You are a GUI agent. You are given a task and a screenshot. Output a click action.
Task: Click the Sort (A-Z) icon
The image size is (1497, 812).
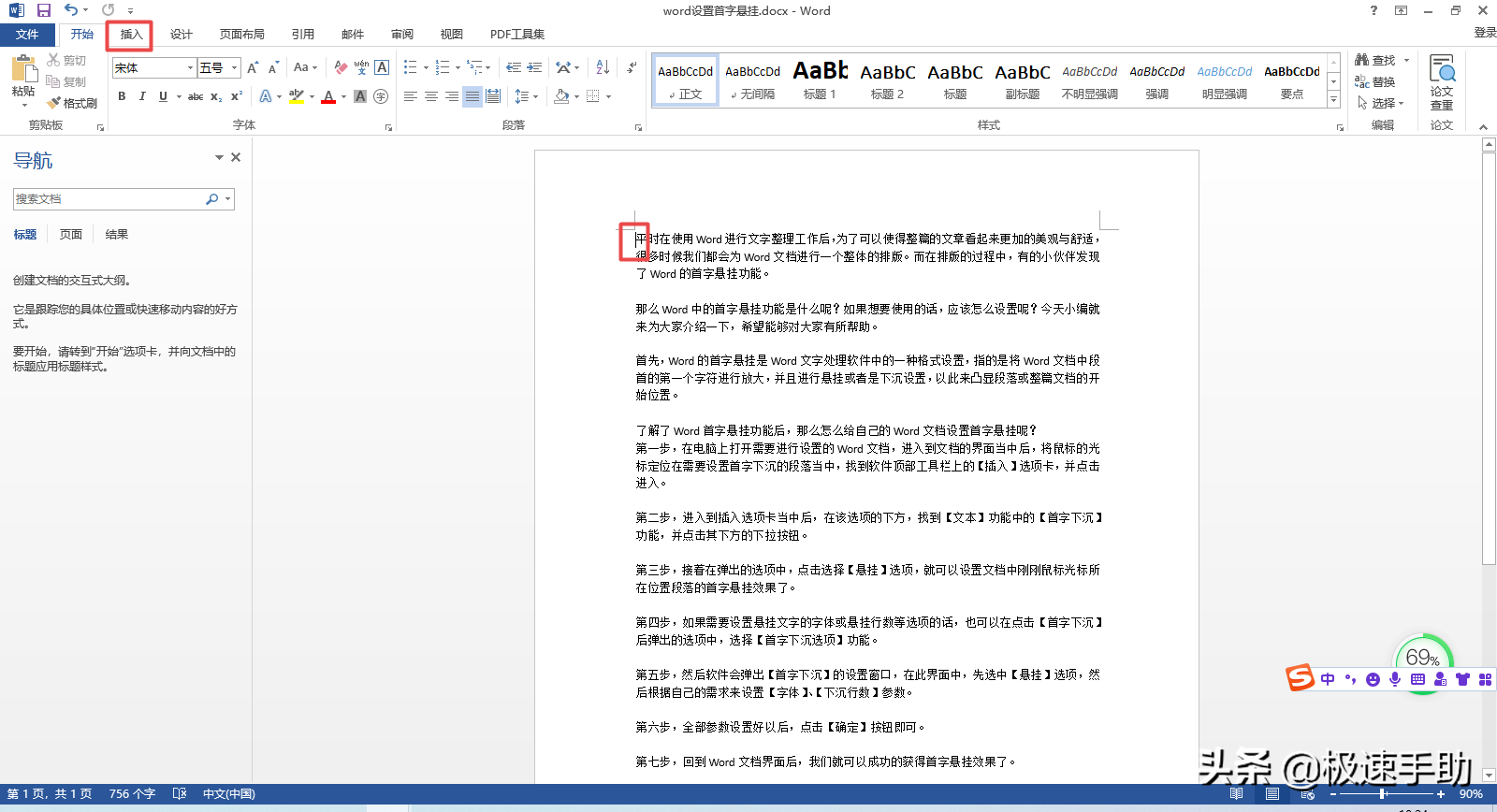pyautogui.click(x=603, y=67)
